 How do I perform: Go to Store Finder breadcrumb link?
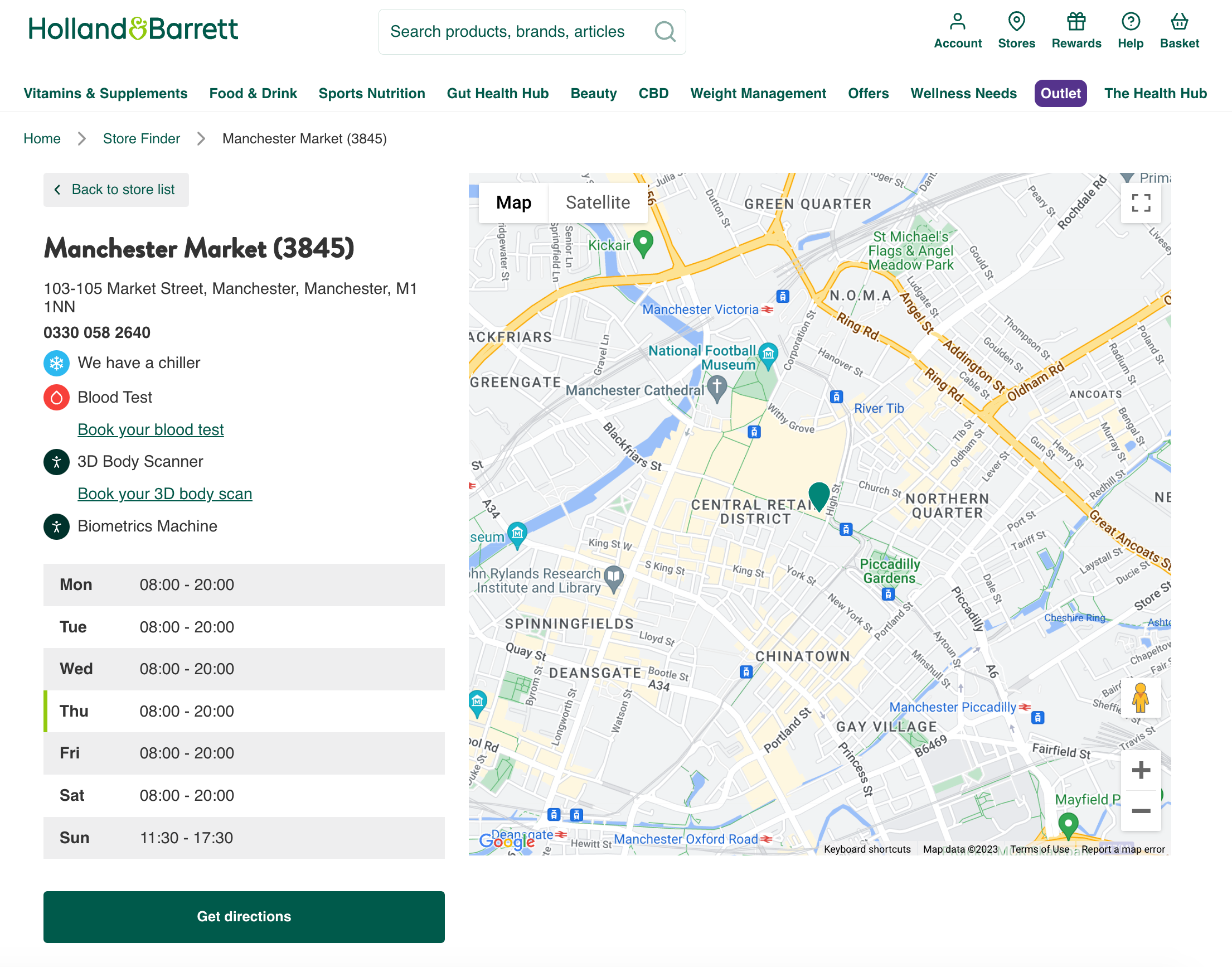pyautogui.click(x=142, y=139)
